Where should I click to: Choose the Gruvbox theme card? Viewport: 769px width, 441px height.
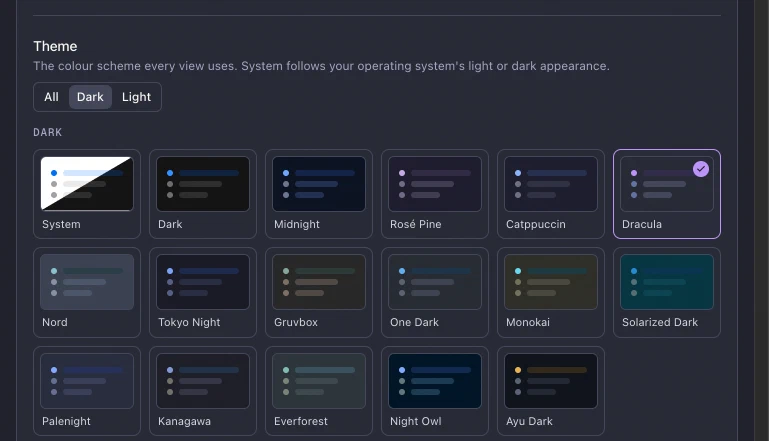tap(319, 292)
